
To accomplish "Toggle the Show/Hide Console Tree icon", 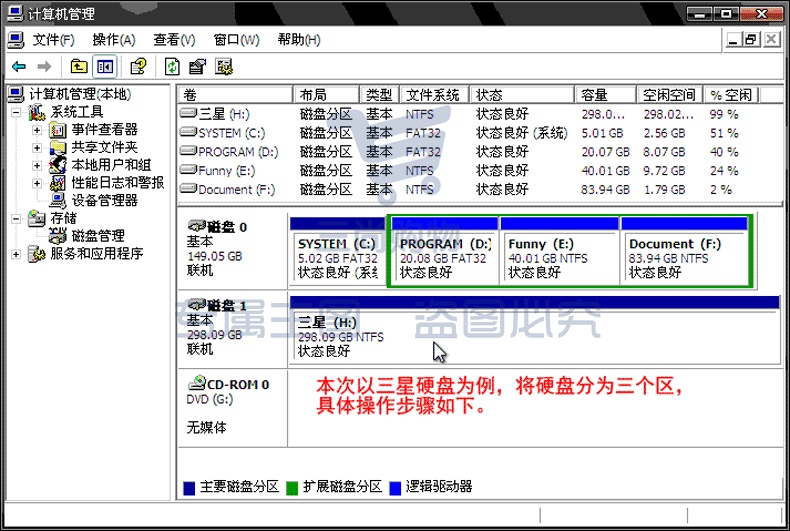I will coord(105,67).
